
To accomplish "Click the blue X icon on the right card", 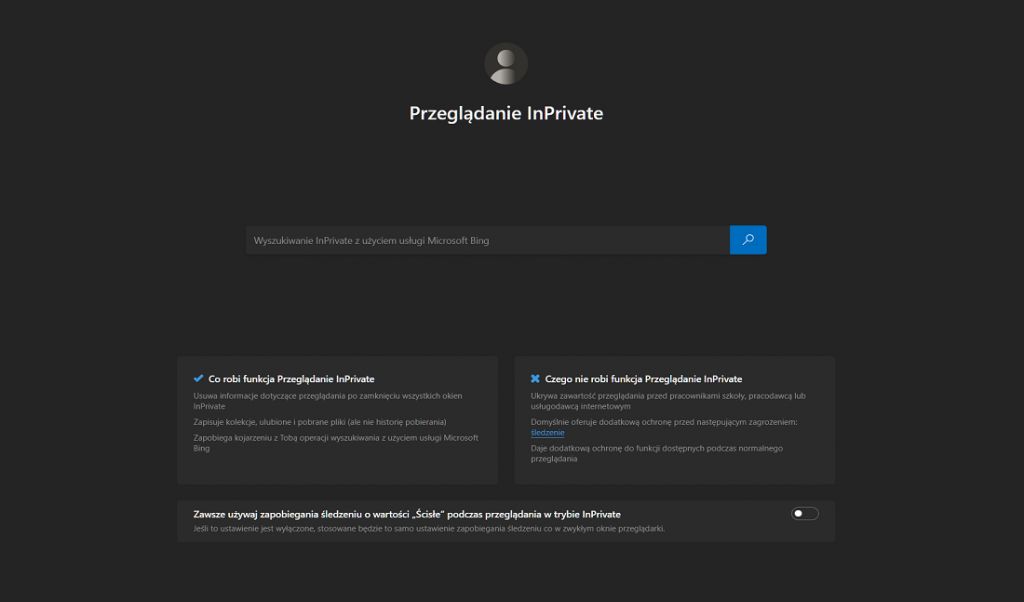I will (x=534, y=378).
